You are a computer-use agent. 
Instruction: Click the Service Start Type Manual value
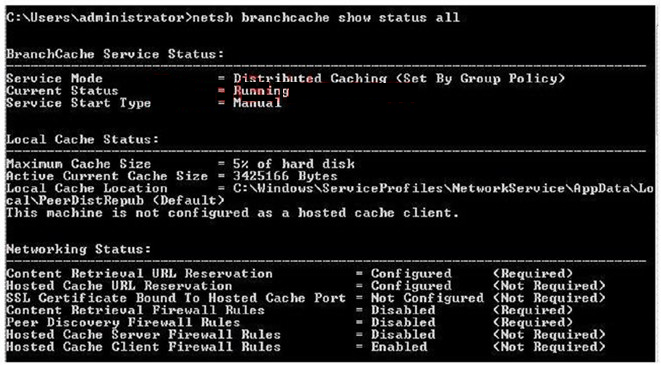[x=257, y=103]
